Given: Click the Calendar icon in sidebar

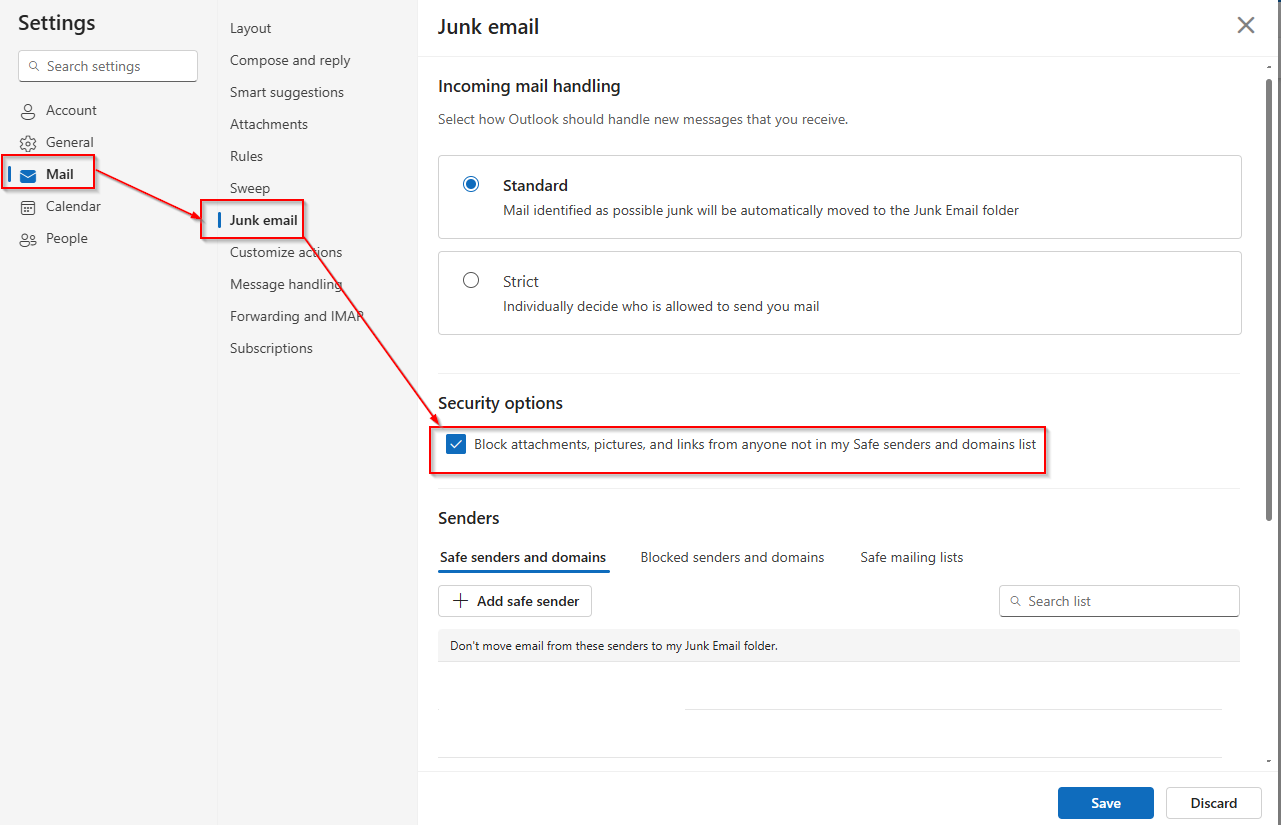Looking at the screenshot, I should pos(28,207).
